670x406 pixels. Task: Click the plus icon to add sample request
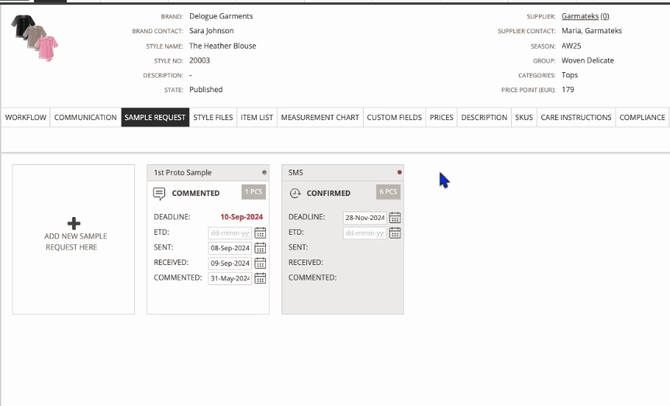73,224
